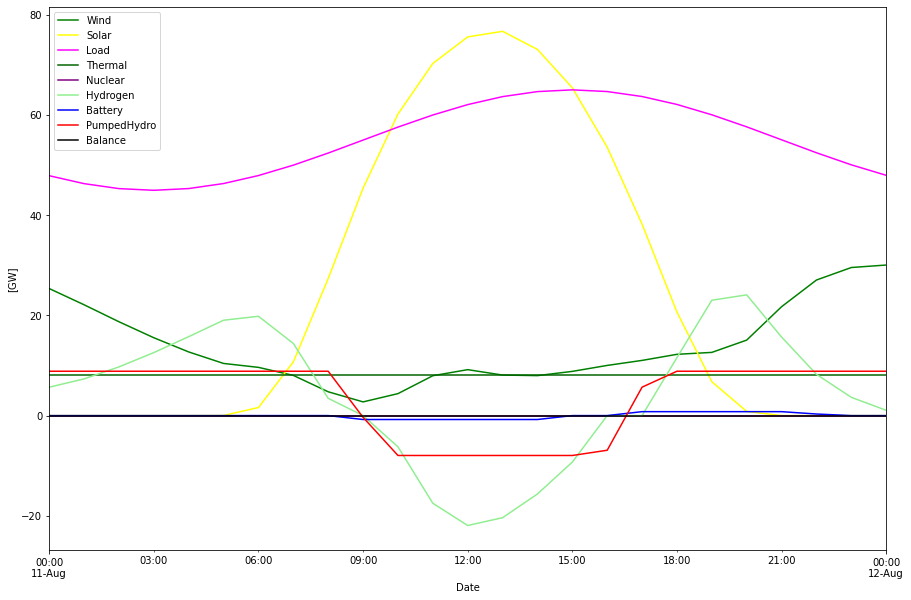Click the peak of the magenta Load curve

point(572,89)
